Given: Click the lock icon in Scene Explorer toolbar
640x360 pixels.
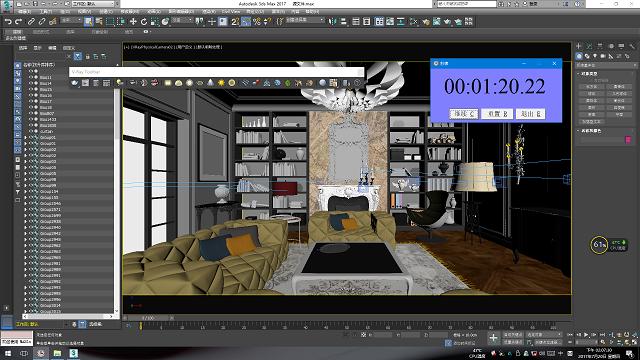Looking at the screenshot, I should coord(87,56).
